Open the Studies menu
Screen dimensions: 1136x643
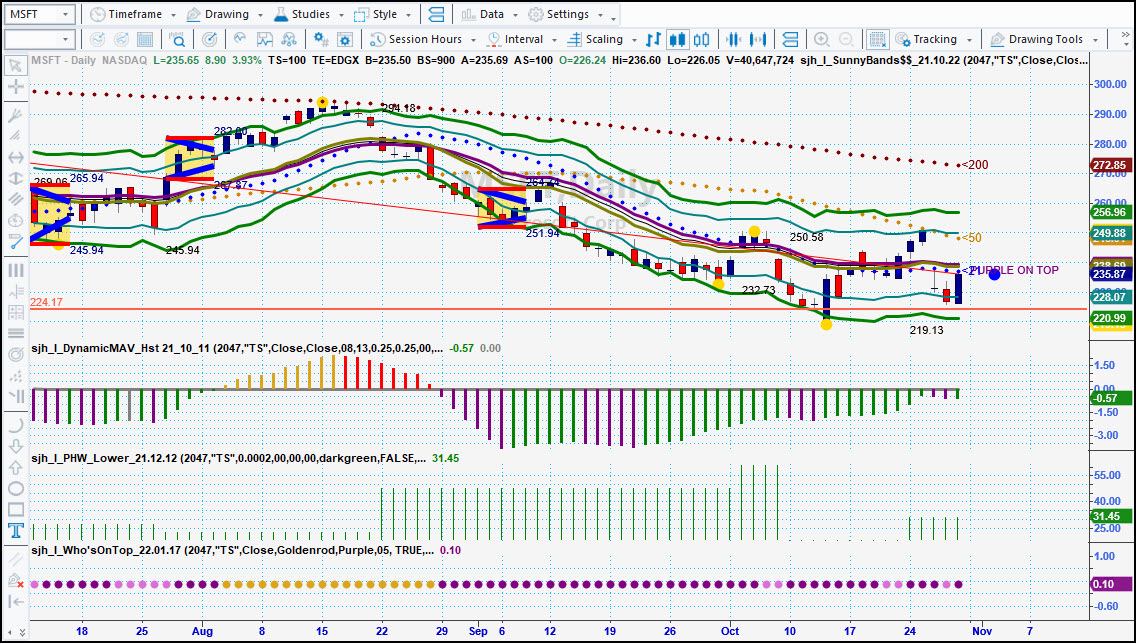pyautogui.click(x=302, y=14)
